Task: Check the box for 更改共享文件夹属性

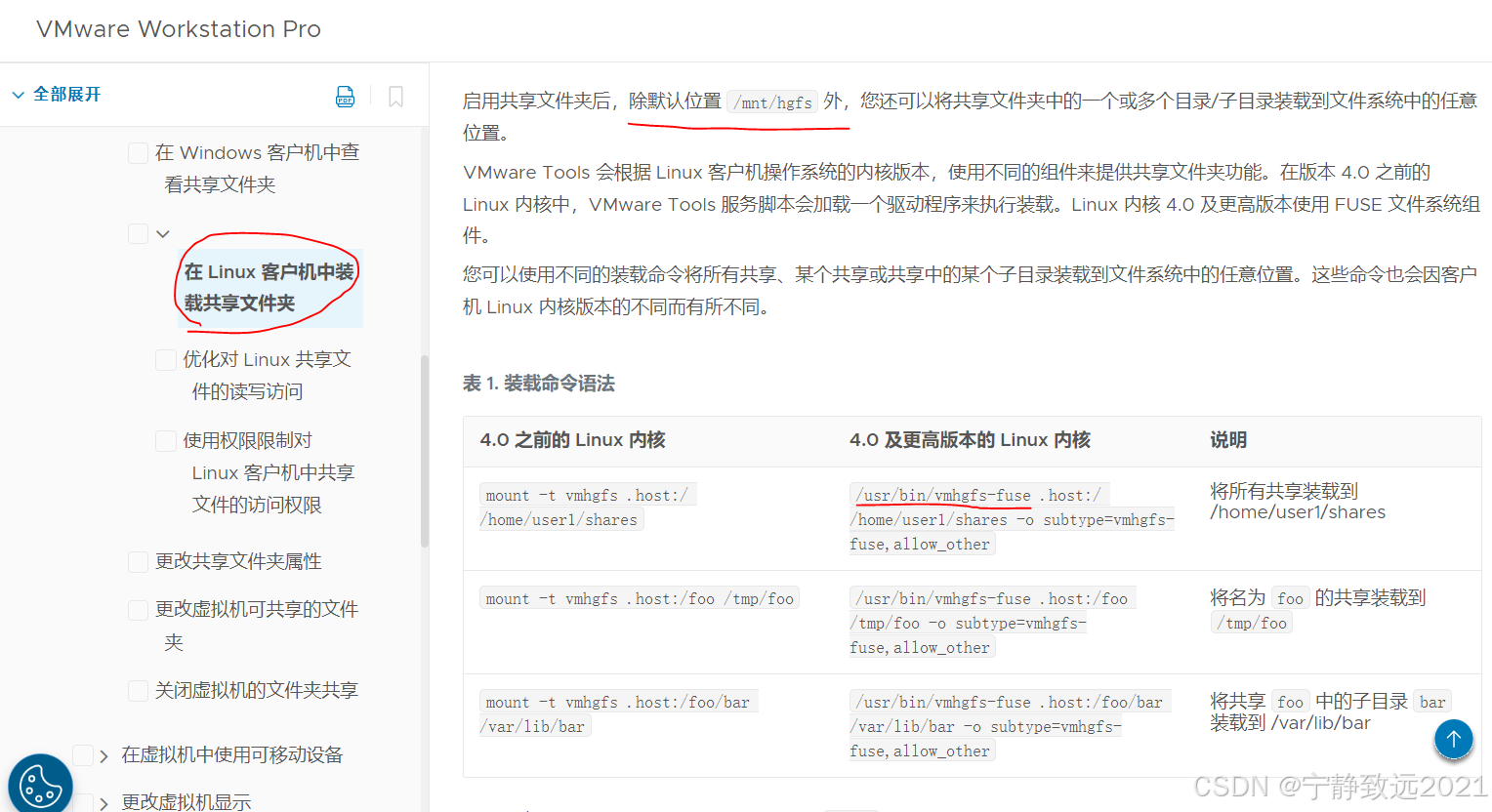Action: [139, 561]
